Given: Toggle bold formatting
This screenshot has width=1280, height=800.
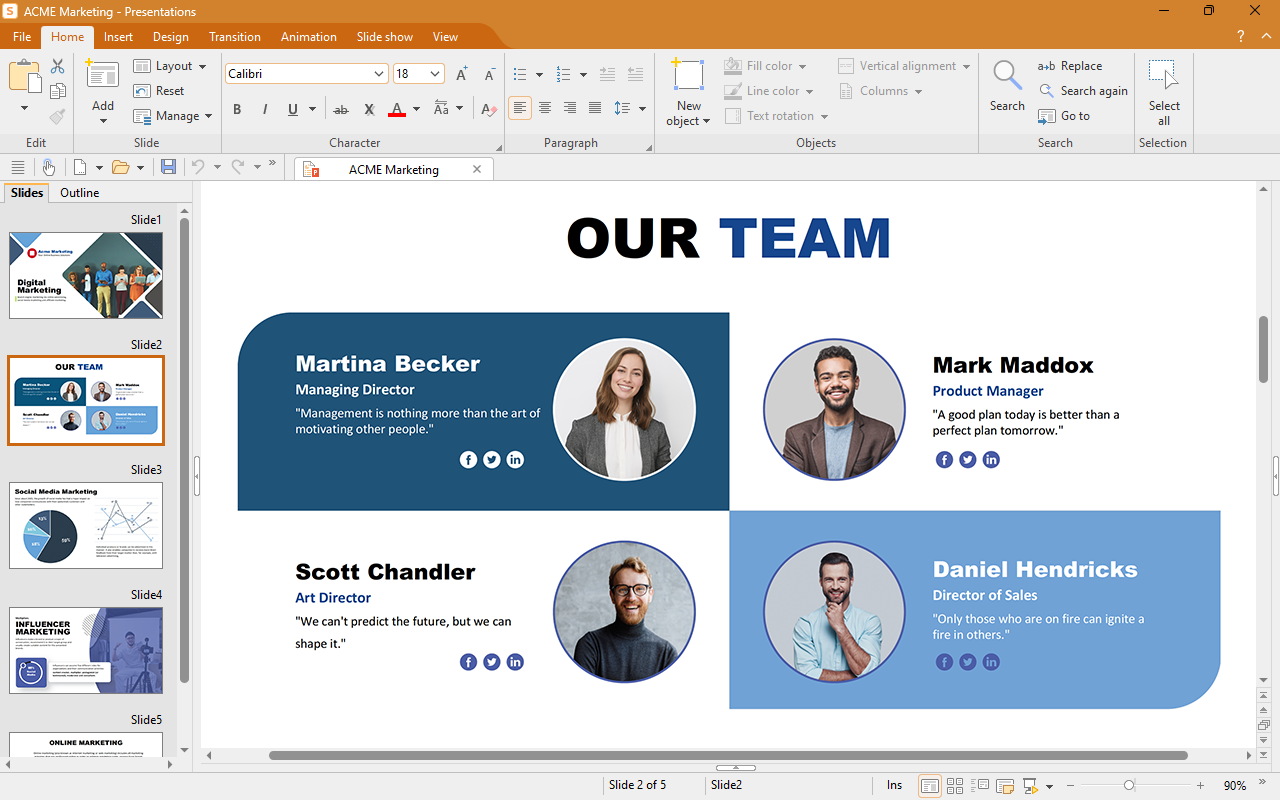Looking at the screenshot, I should (x=237, y=110).
